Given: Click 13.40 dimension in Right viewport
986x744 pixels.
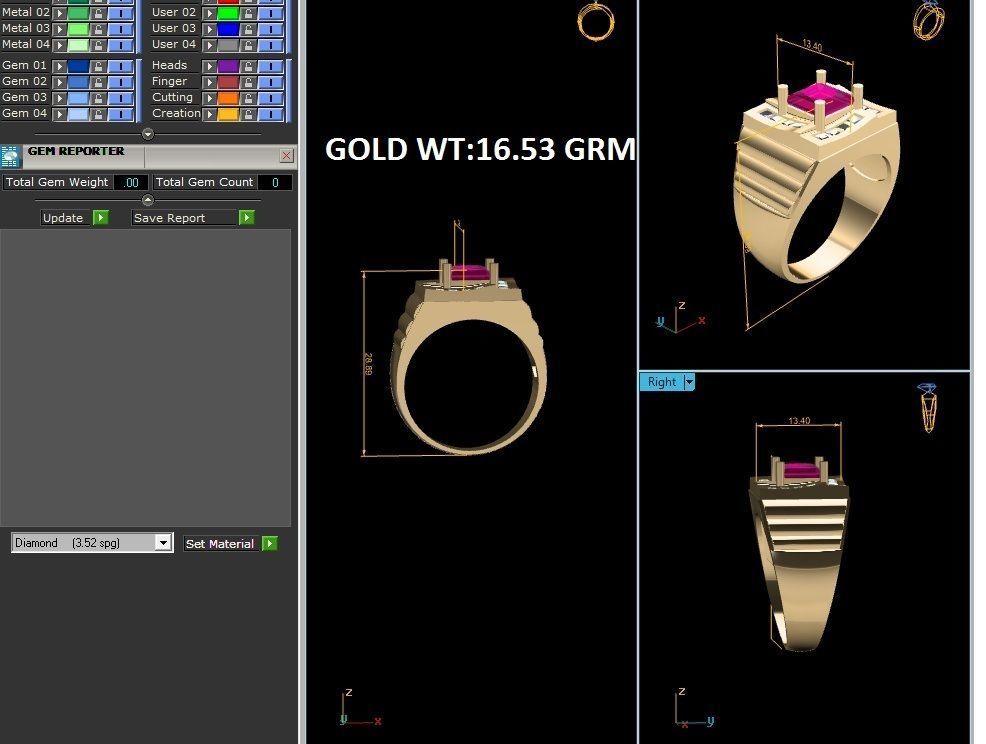Looking at the screenshot, I should (x=799, y=421).
